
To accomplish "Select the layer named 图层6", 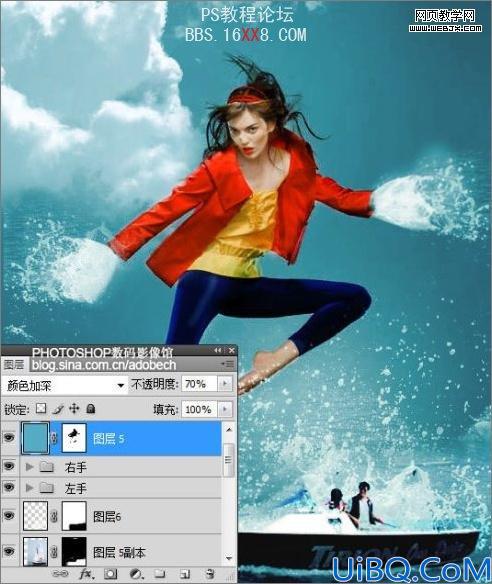I will tap(107, 517).
